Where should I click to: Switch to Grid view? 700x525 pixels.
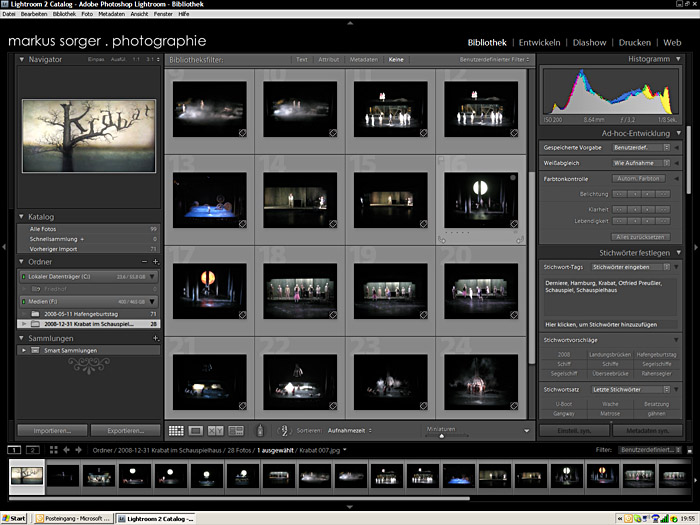pyautogui.click(x=176, y=430)
